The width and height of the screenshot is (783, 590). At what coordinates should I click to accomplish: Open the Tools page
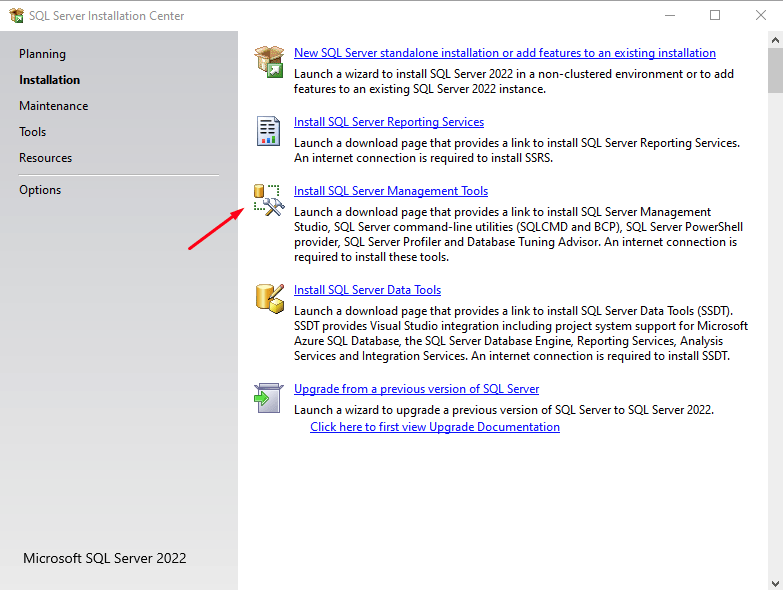tap(32, 132)
